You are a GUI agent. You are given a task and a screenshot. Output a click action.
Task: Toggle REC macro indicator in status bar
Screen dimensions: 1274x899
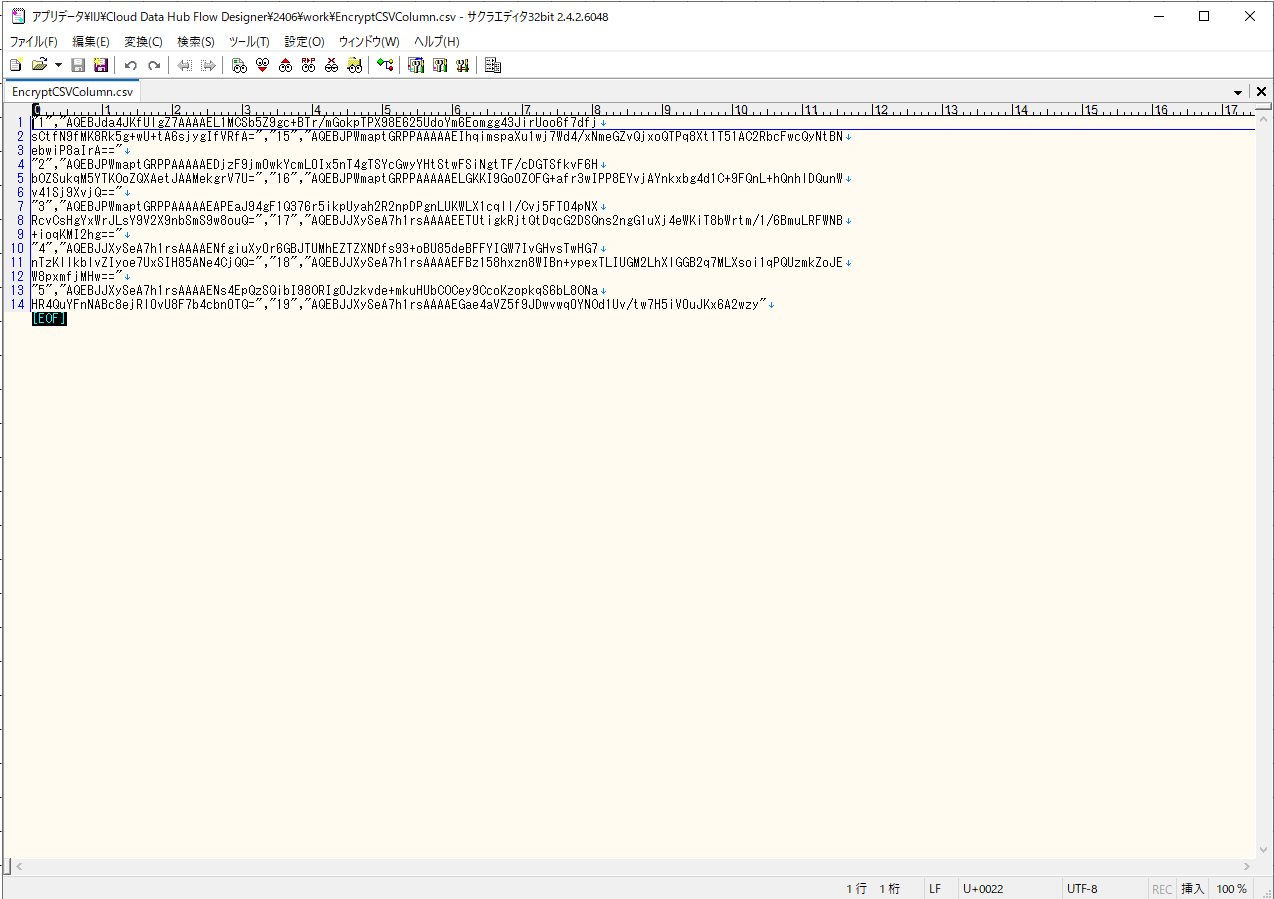(x=1162, y=888)
